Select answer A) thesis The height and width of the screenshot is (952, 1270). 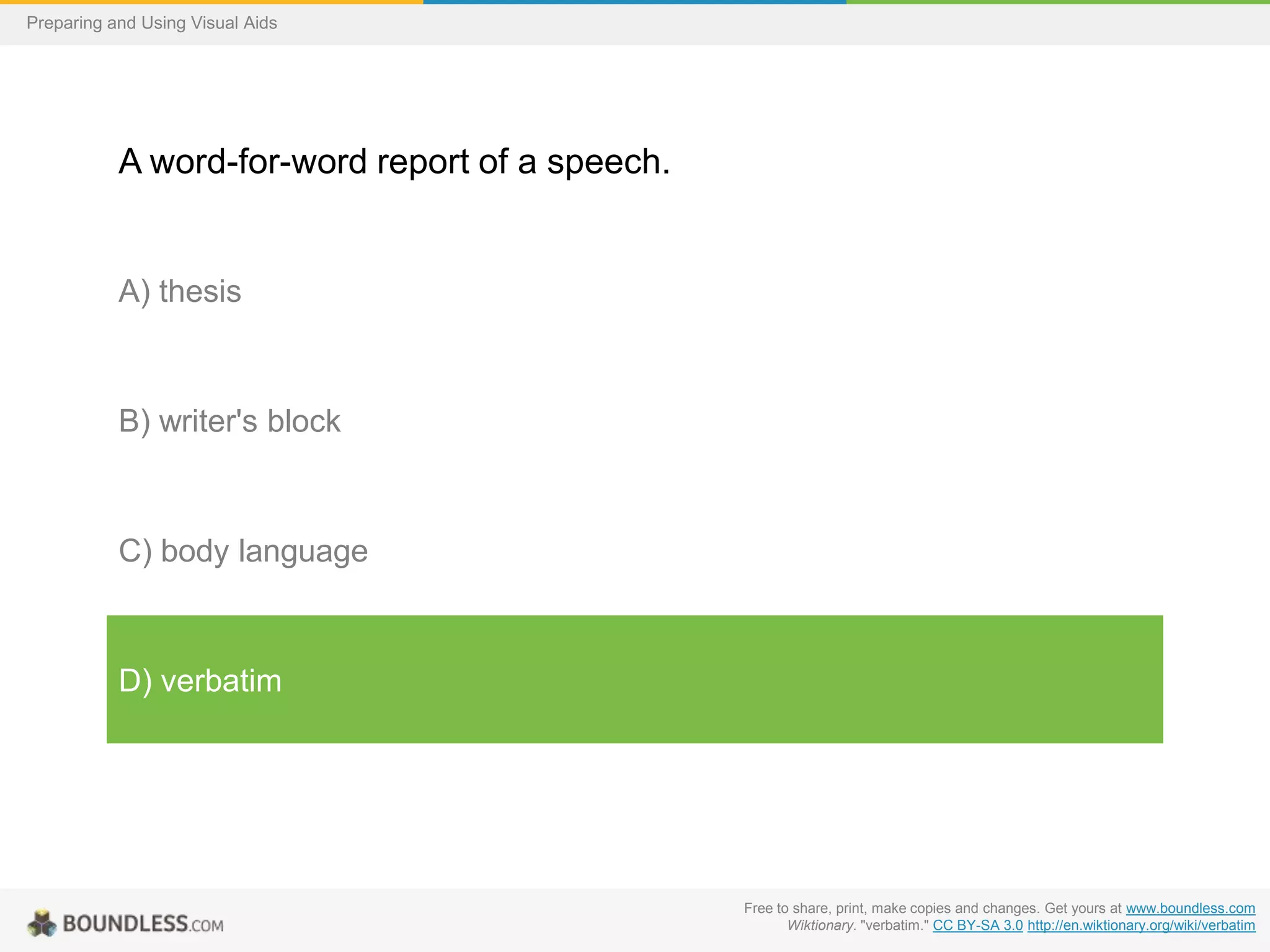[180, 291]
